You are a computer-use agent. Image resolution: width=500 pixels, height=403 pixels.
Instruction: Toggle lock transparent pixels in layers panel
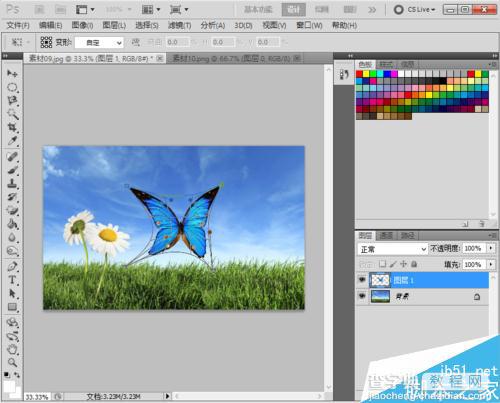click(382, 264)
